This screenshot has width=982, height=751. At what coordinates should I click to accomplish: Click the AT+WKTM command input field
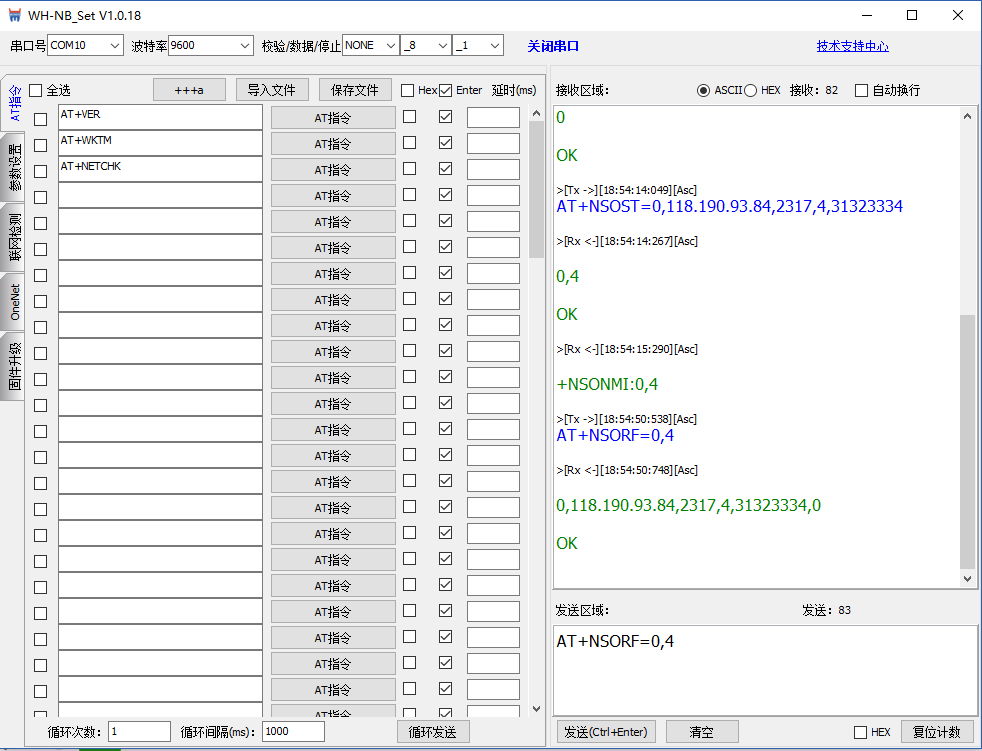tap(160, 143)
